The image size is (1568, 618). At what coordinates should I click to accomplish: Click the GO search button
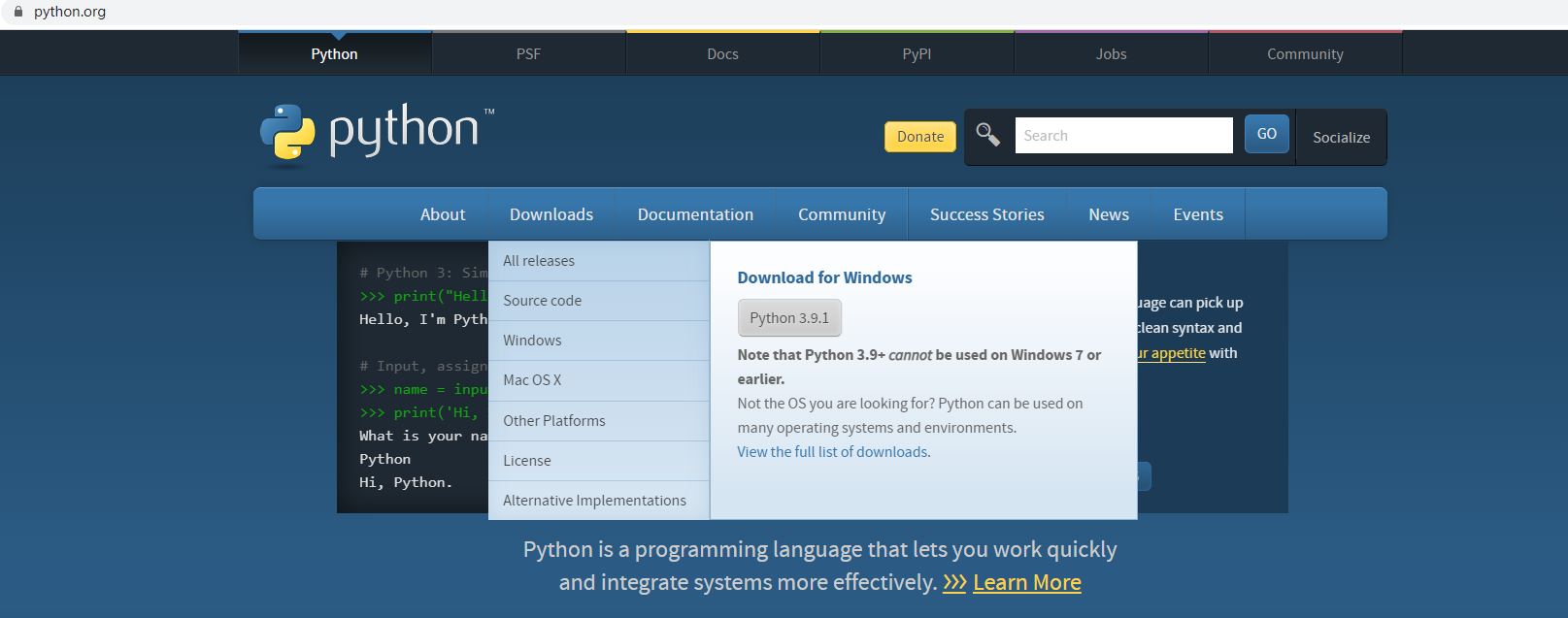tap(1267, 134)
